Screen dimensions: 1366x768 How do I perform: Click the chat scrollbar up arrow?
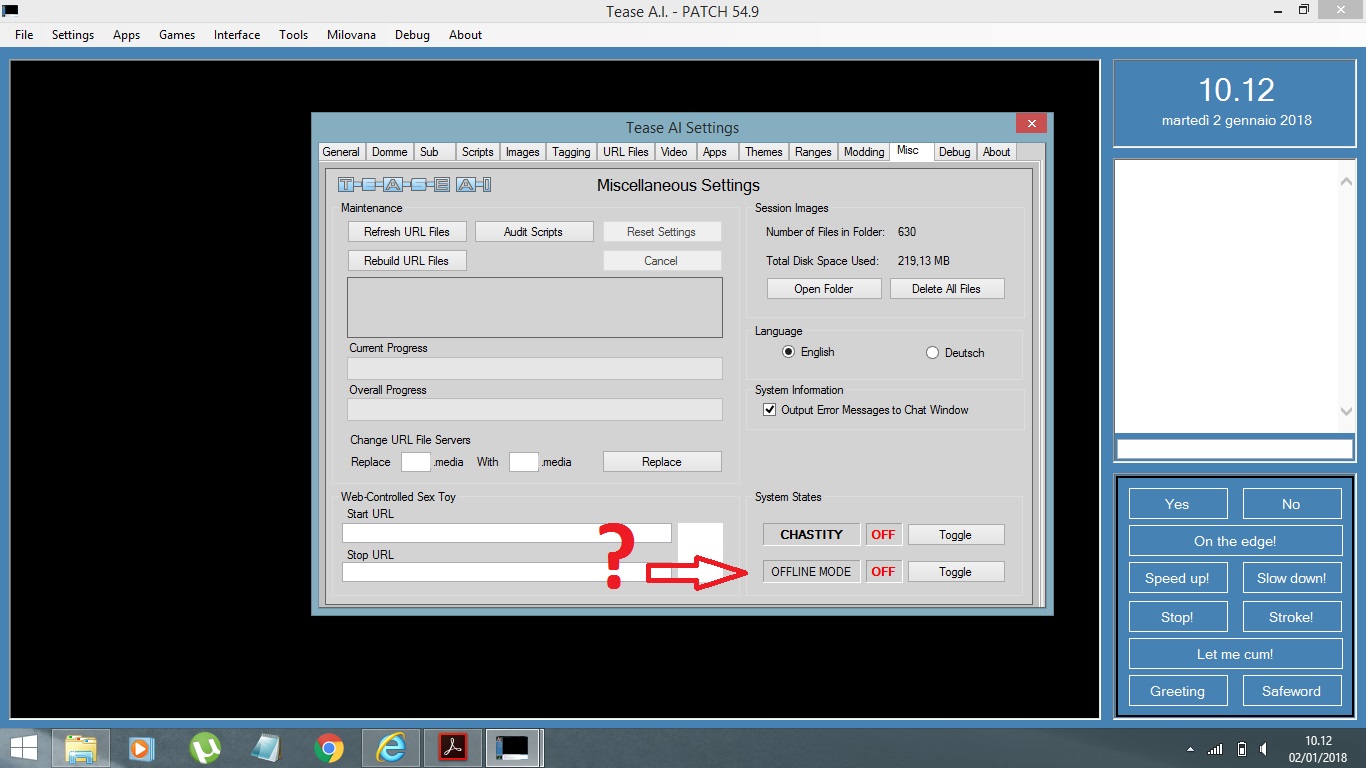tap(1346, 181)
